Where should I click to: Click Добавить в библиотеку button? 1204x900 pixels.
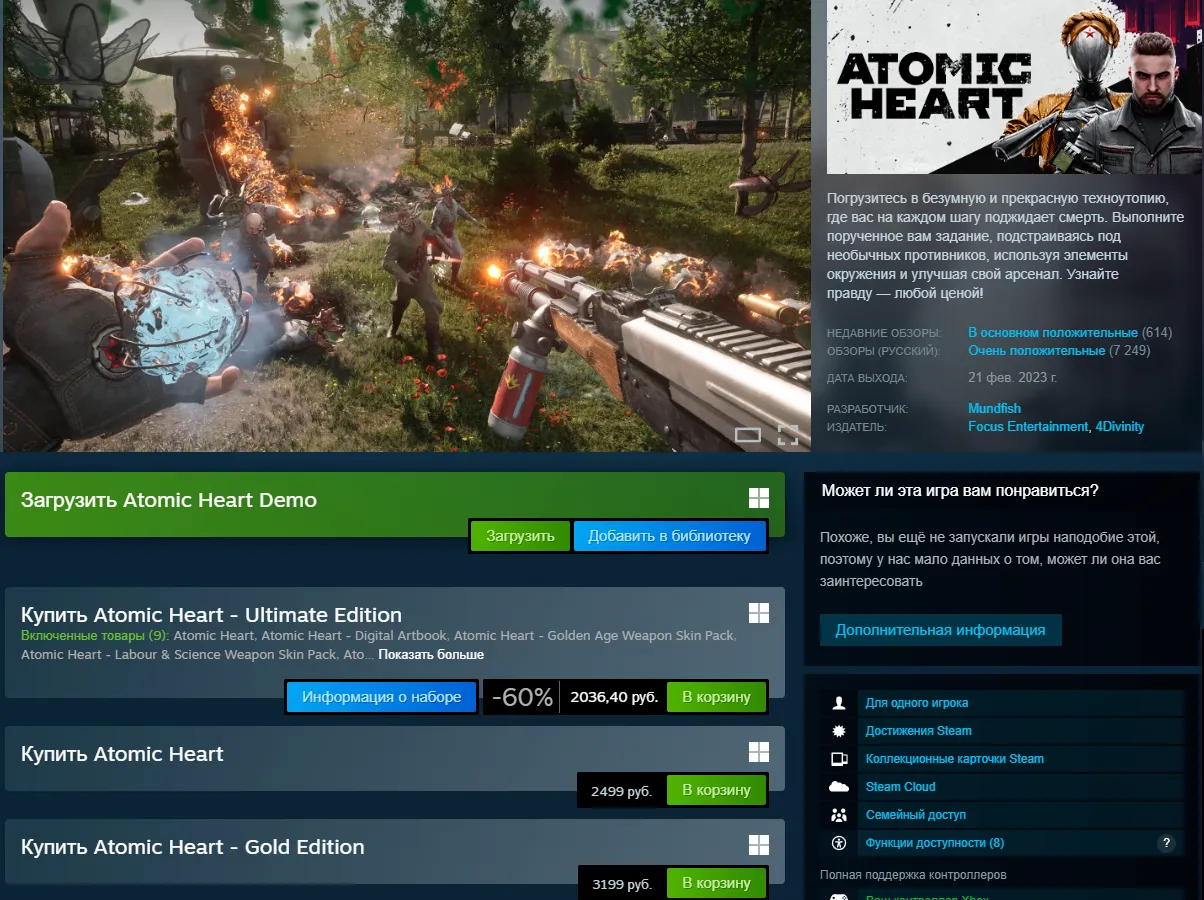669,536
